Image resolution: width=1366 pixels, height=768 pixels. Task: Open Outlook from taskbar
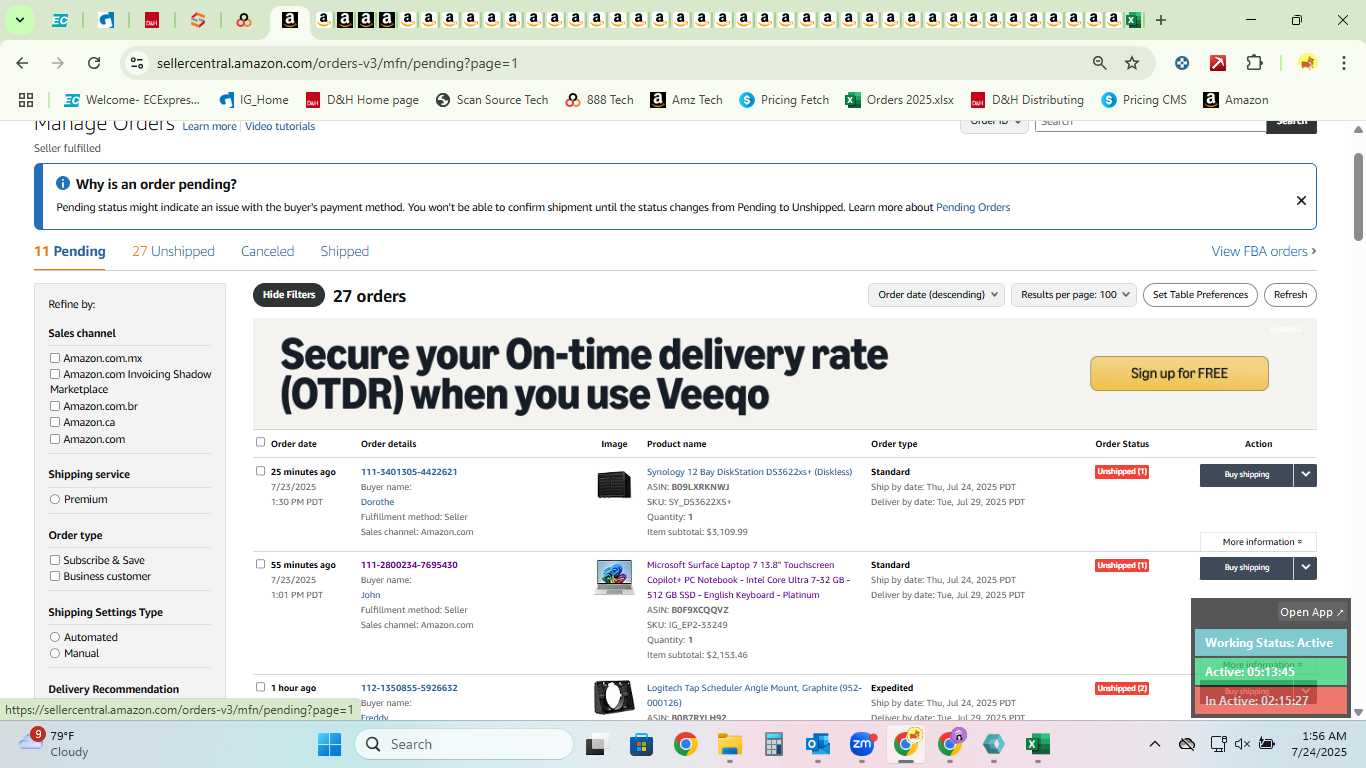coord(818,744)
